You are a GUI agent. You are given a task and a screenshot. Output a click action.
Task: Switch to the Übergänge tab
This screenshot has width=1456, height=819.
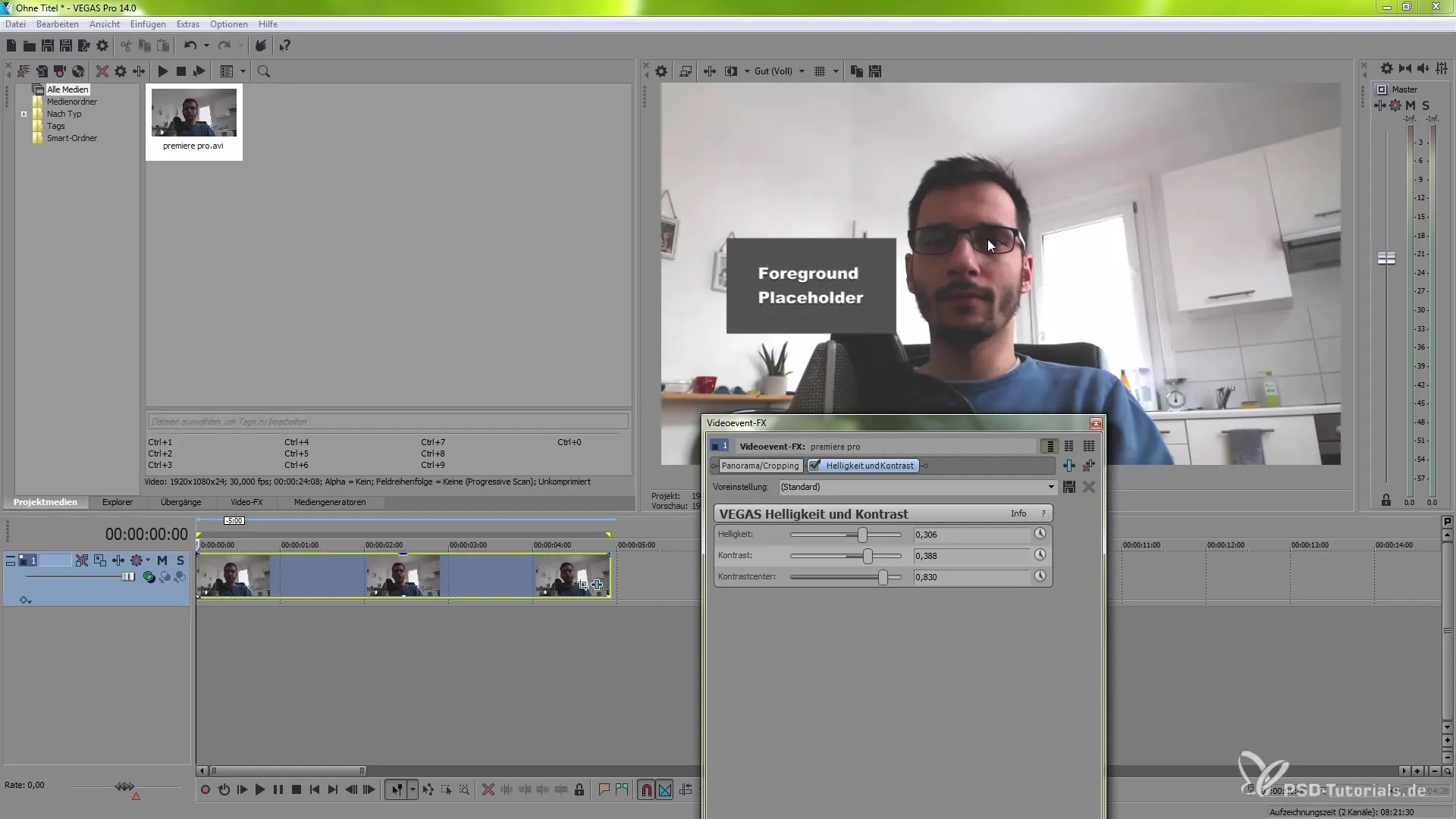click(x=181, y=502)
